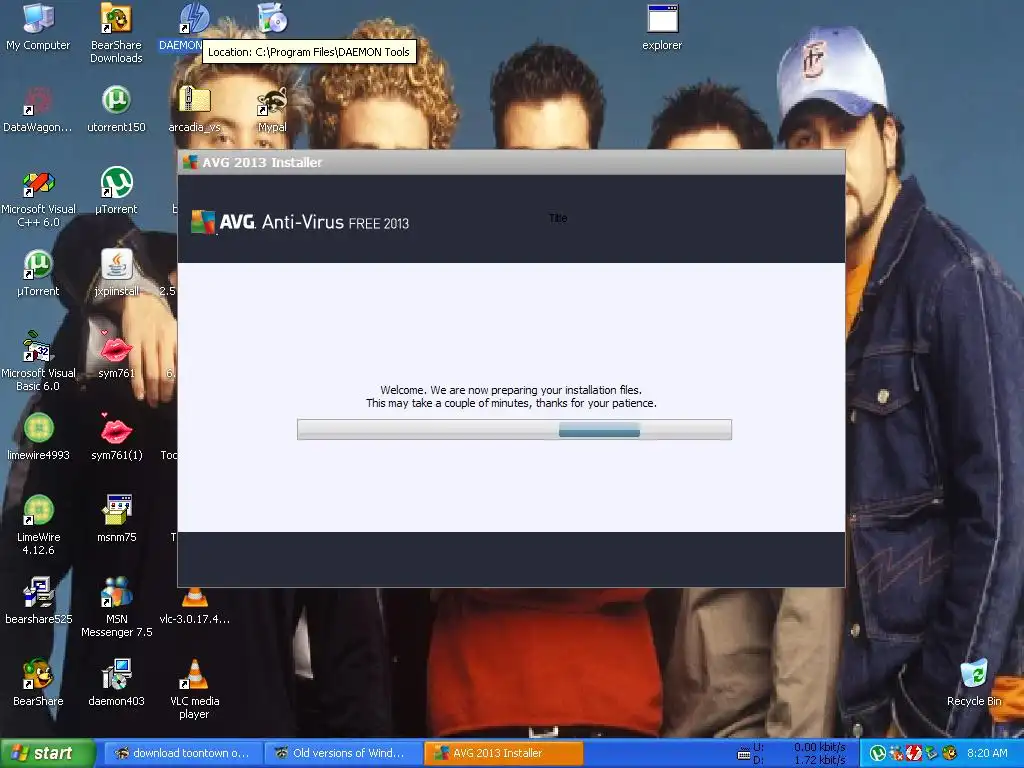1024x768 pixels.
Task: Click the MSN Messenger tray icon
Action: (x=896, y=753)
